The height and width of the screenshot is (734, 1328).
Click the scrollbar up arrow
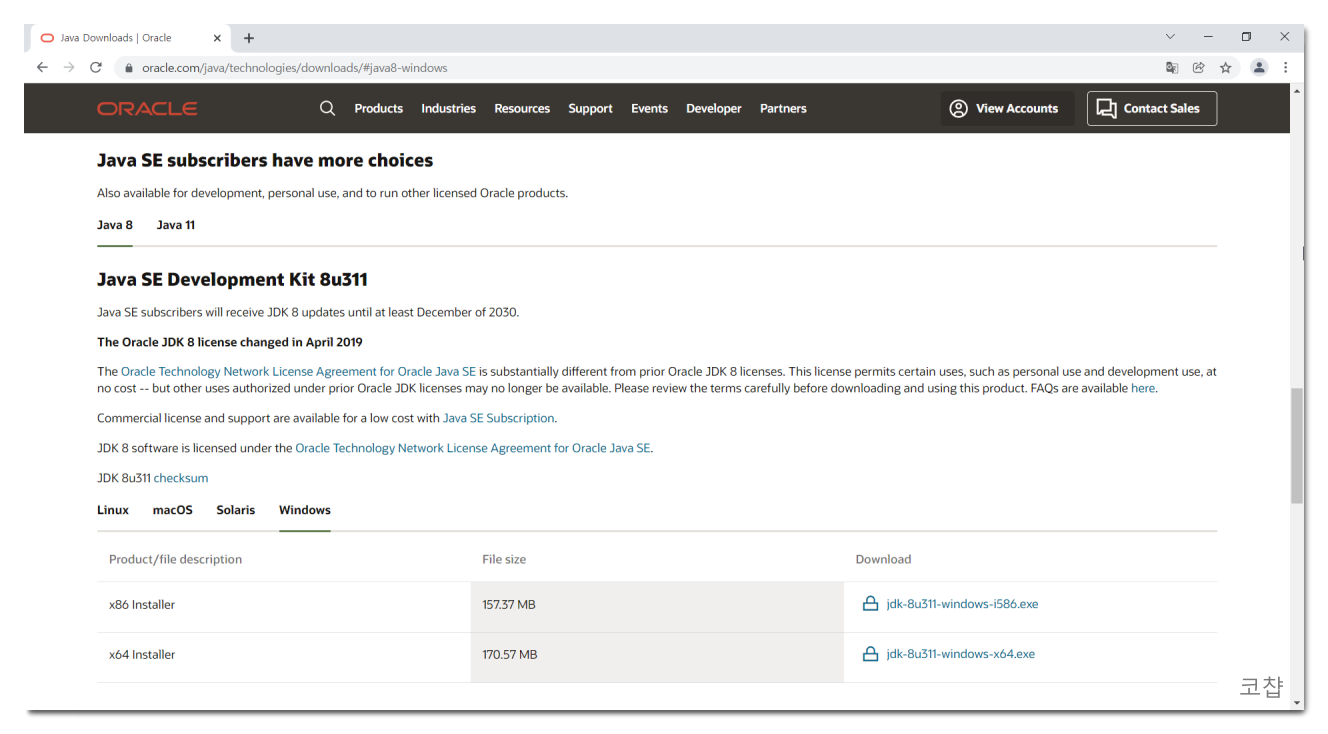pos(1297,91)
